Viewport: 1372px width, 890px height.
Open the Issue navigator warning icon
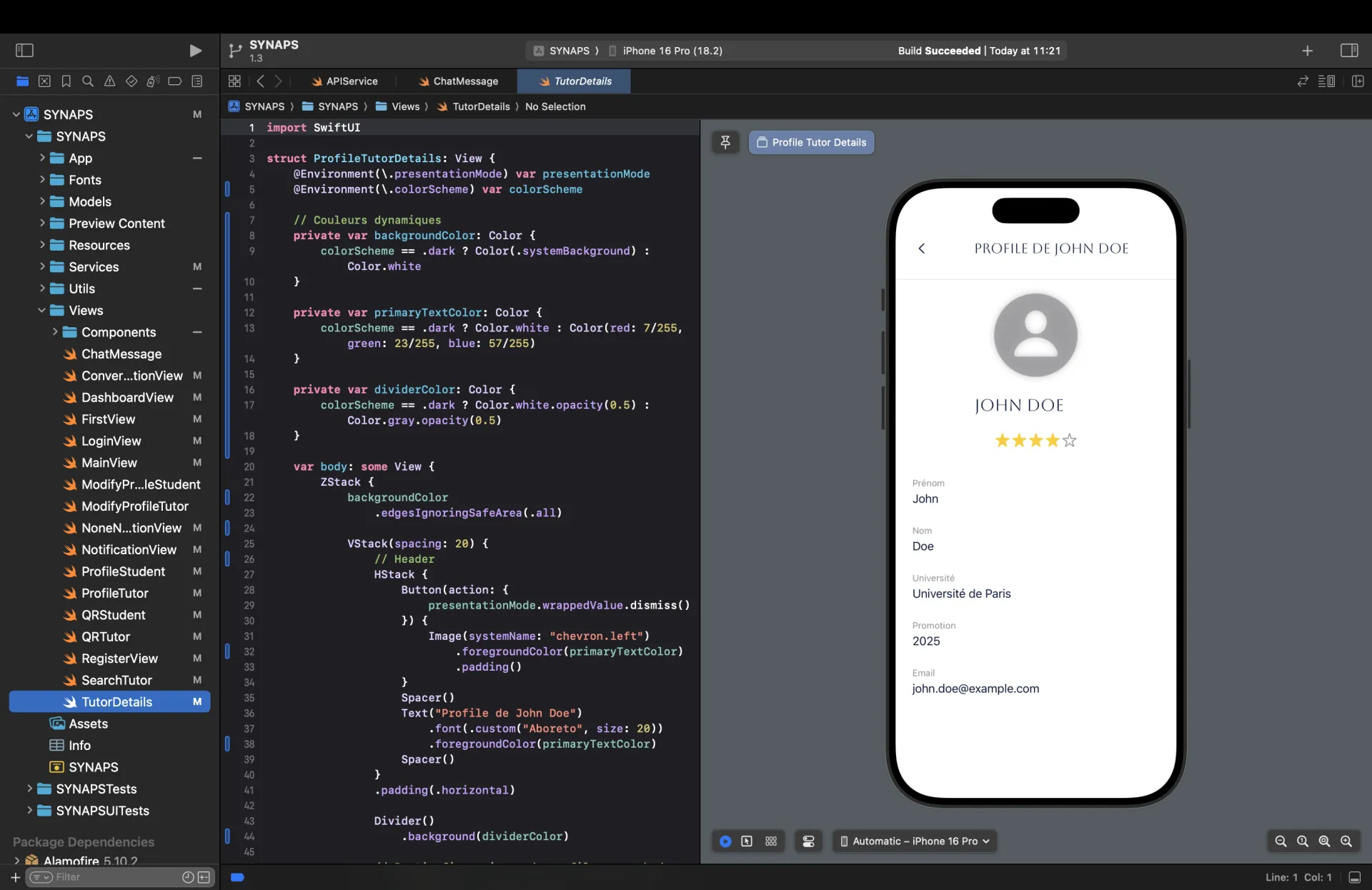pos(109,81)
